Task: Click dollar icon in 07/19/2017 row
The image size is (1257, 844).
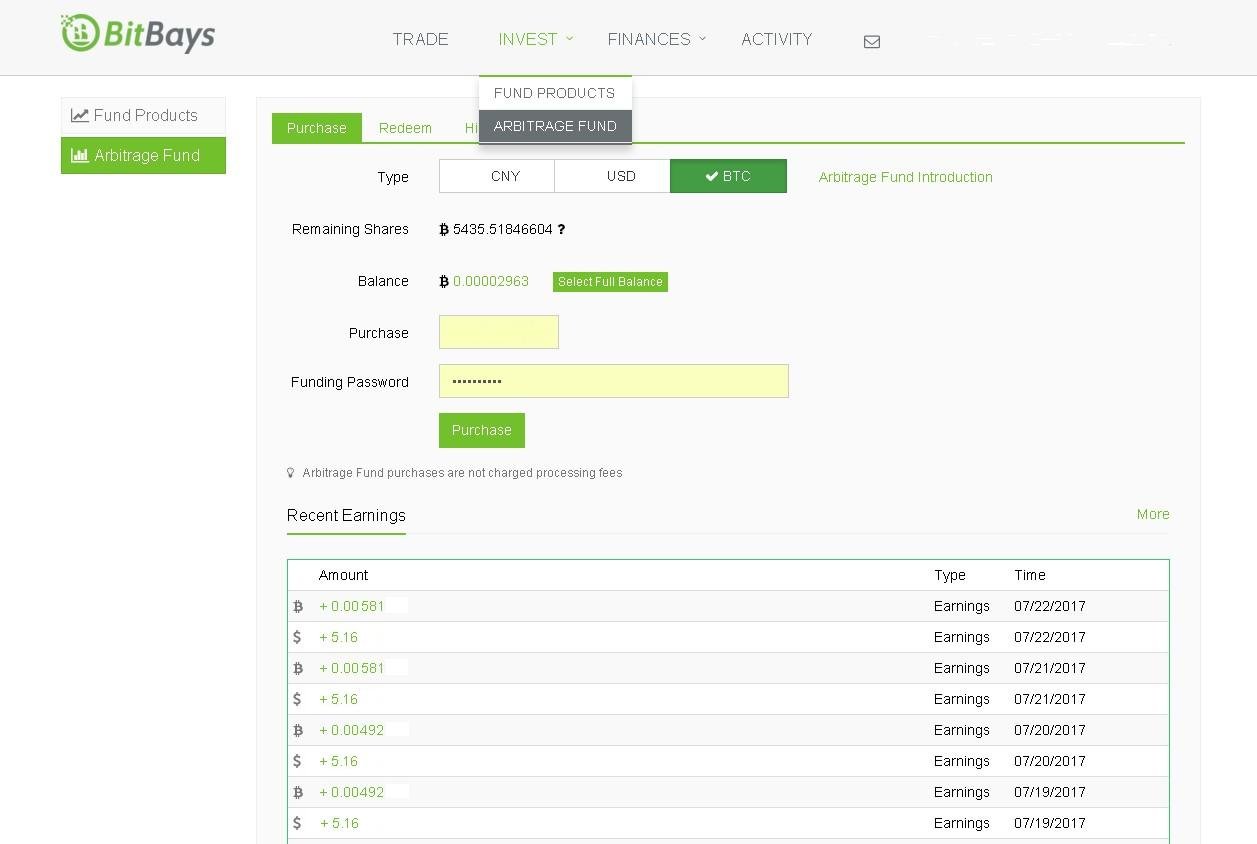Action: pyautogui.click(x=297, y=823)
